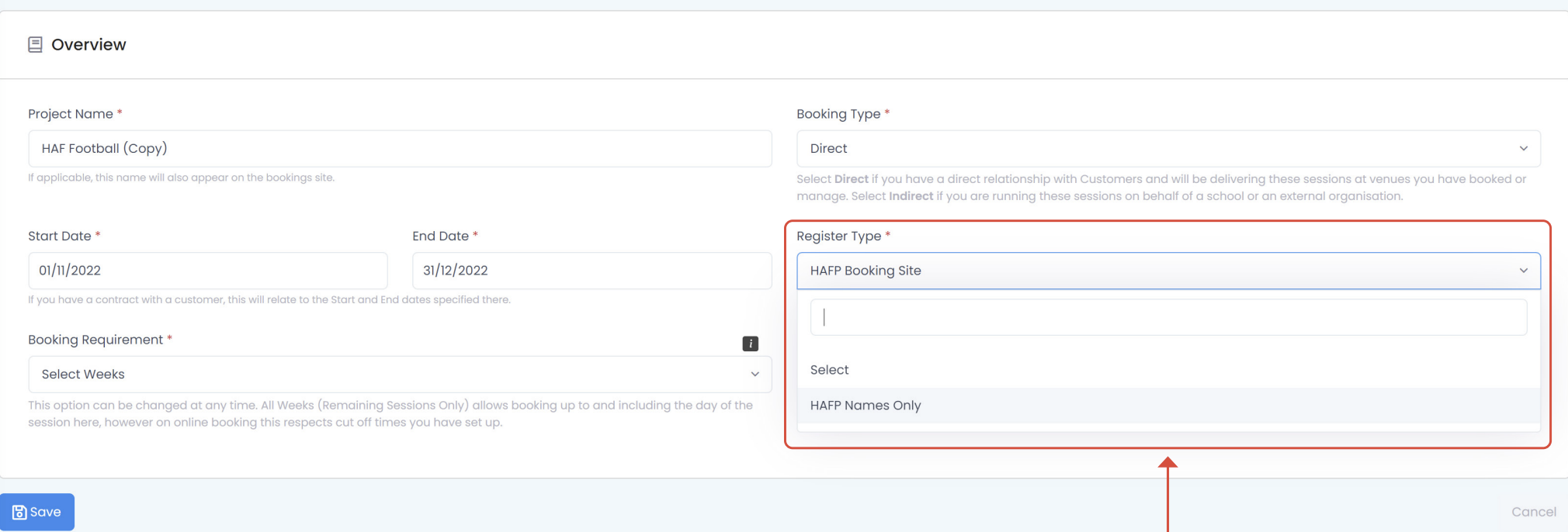This screenshot has height=532, width=1568.
Task: Click the Booking Type dropdown chevron
Action: (x=1523, y=149)
